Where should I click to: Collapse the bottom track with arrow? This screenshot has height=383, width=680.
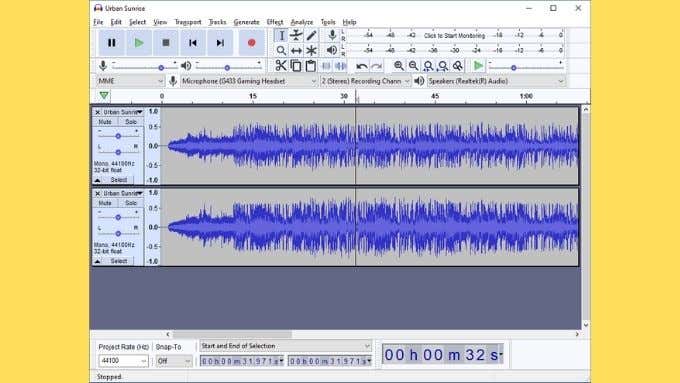(98, 261)
